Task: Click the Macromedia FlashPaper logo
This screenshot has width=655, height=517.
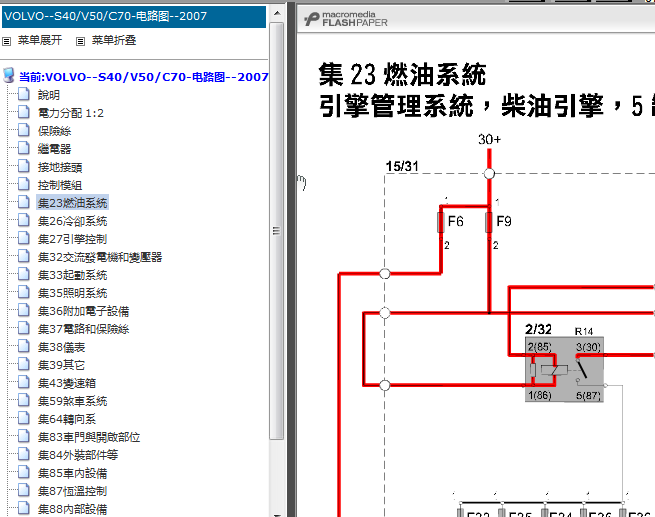Action: (346, 19)
